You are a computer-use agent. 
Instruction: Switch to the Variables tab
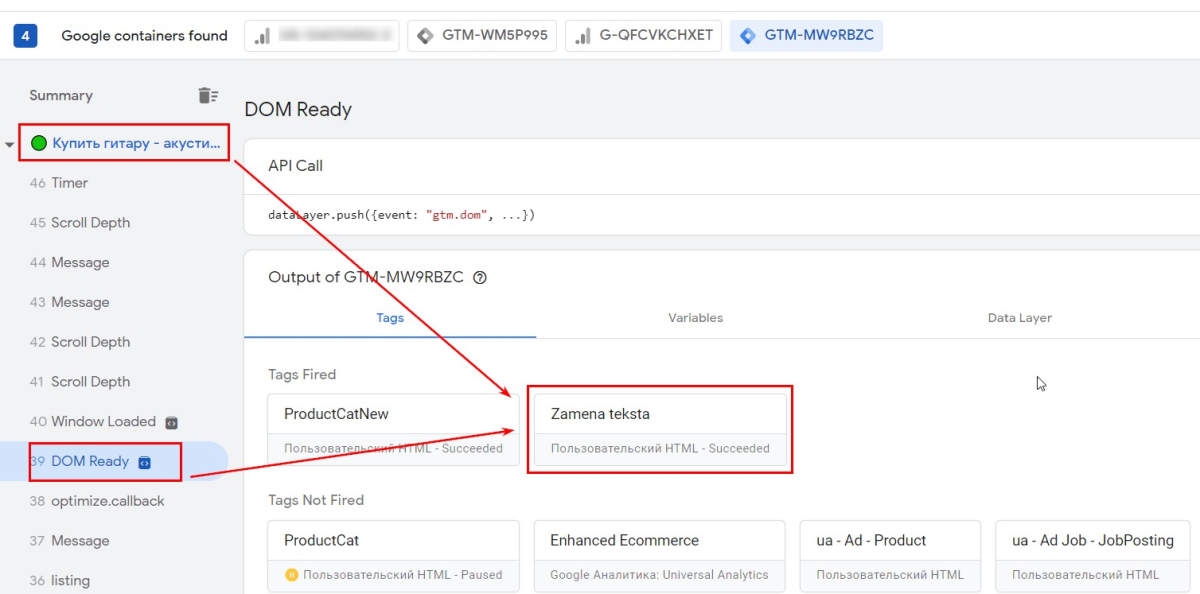(696, 318)
